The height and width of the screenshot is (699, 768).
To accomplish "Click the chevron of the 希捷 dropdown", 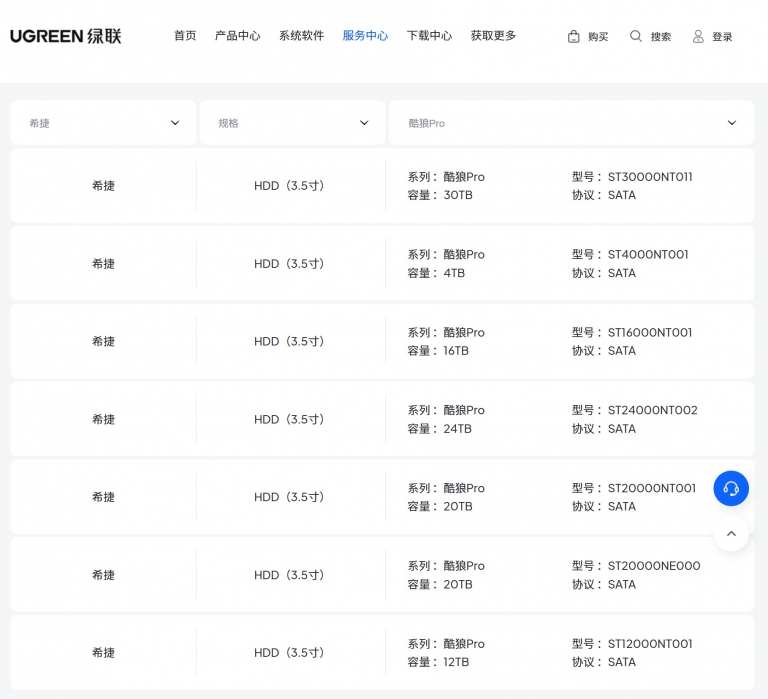I will click(x=175, y=123).
